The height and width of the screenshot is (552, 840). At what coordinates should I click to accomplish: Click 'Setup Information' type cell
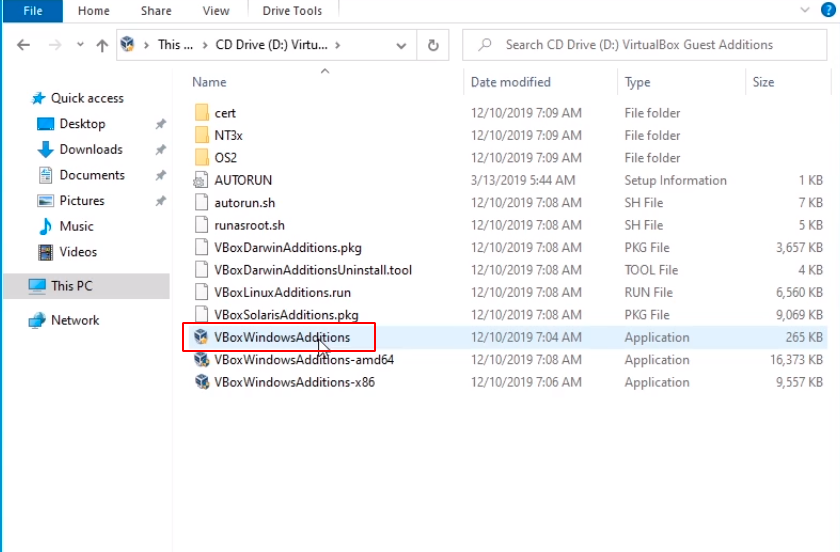point(675,181)
